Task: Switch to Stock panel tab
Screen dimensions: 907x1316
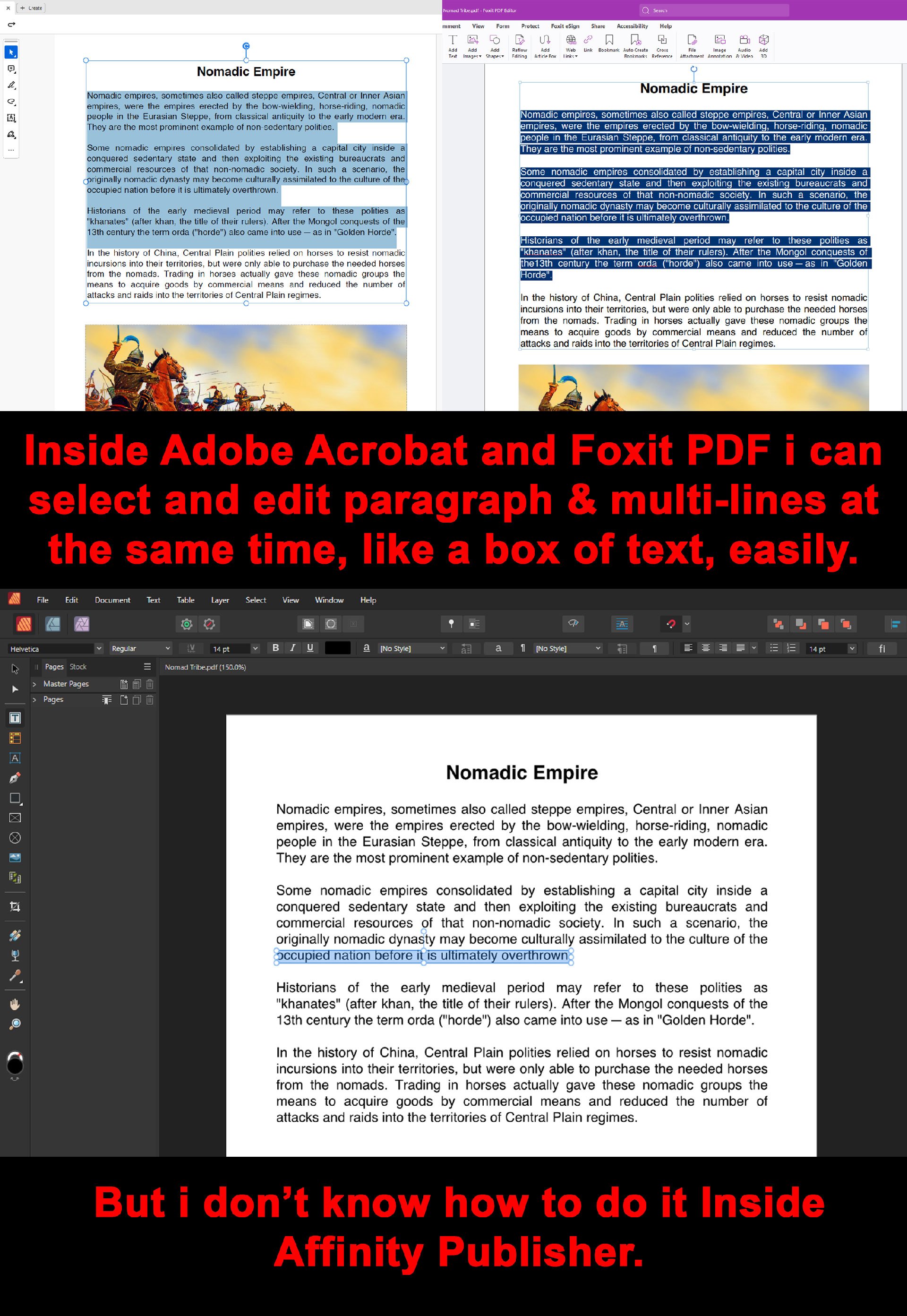Action: pos(78,667)
